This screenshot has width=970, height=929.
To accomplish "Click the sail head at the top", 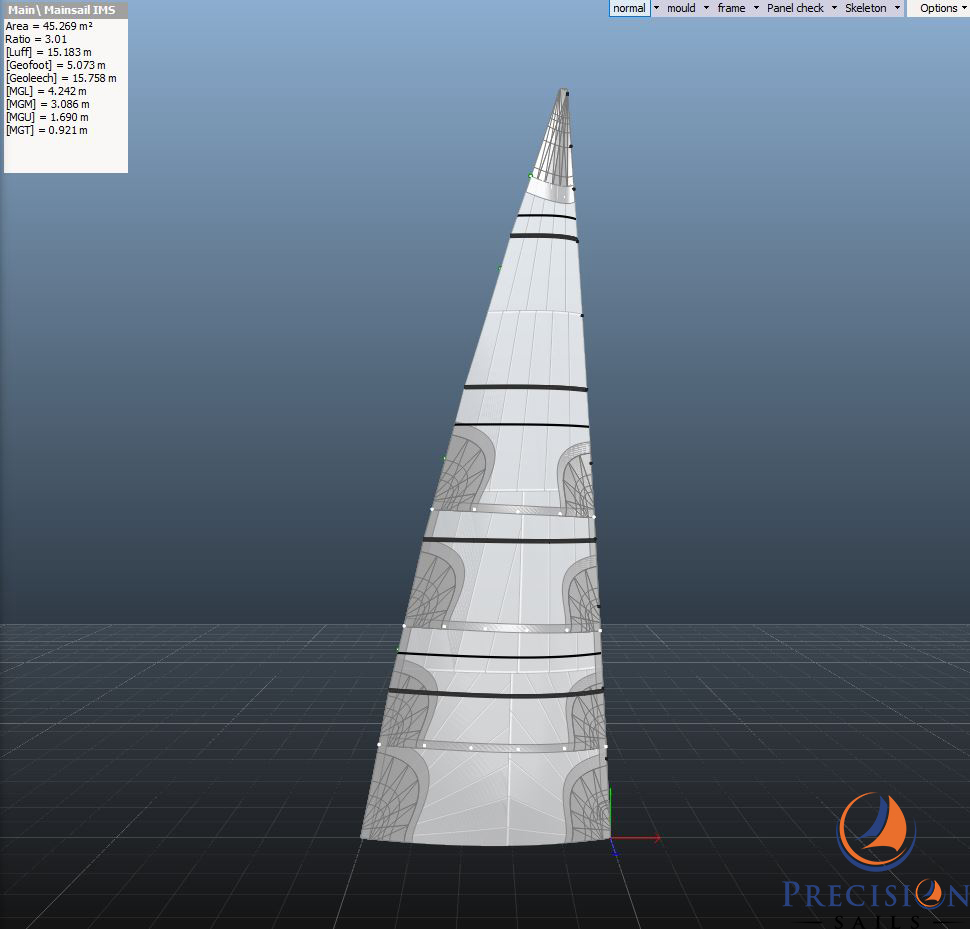I will 563,94.
